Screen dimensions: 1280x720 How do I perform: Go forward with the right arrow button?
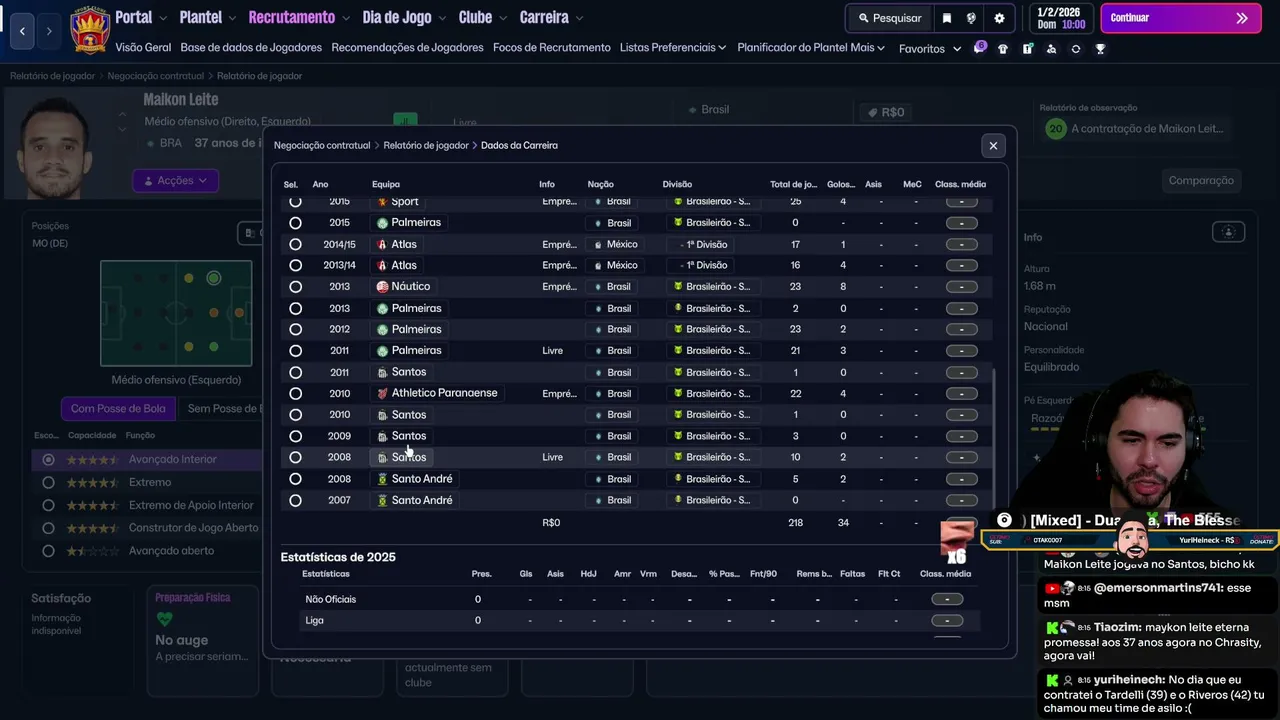[x=48, y=31]
